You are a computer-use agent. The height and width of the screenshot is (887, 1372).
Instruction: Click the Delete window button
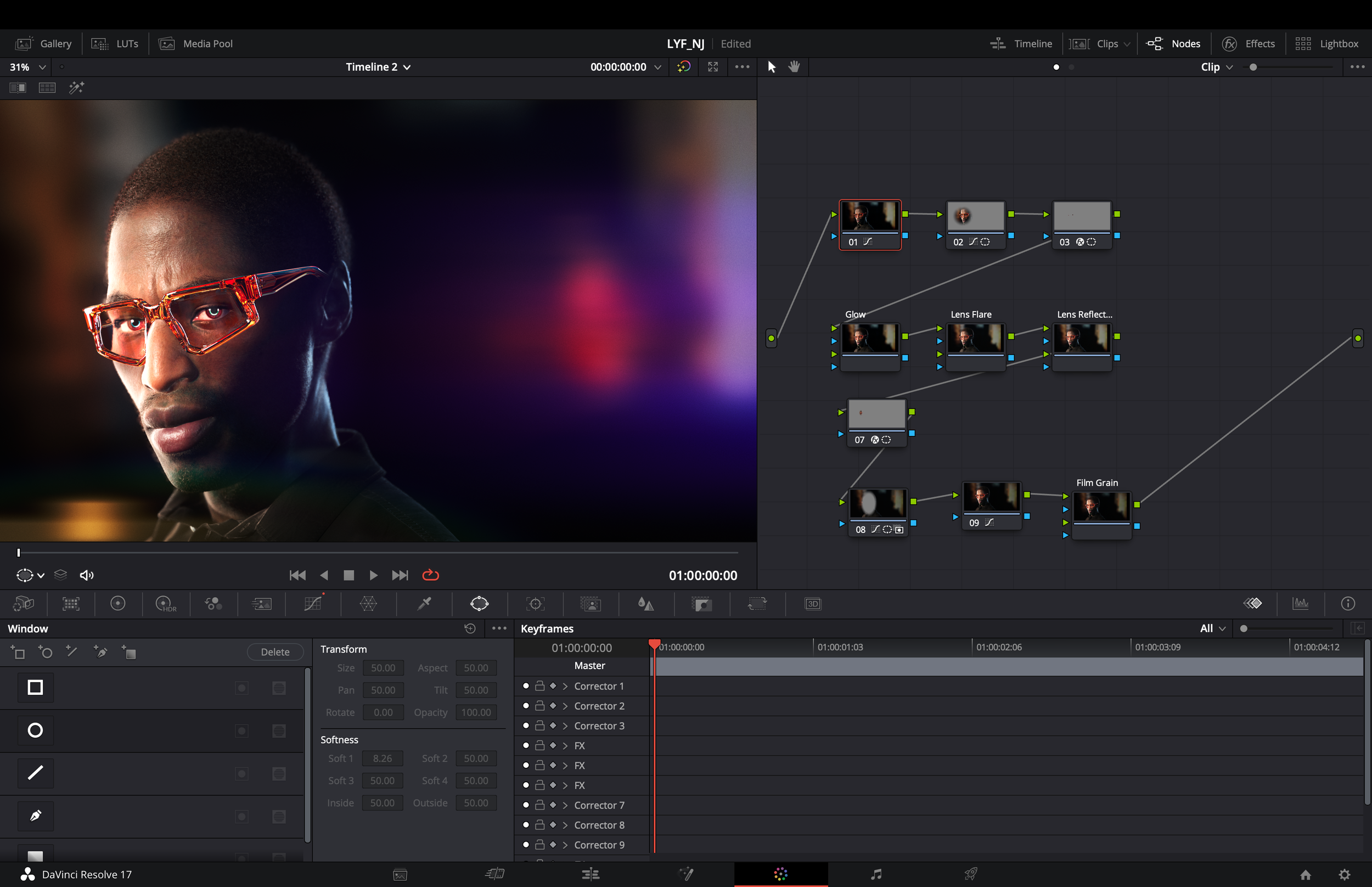pos(274,652)
